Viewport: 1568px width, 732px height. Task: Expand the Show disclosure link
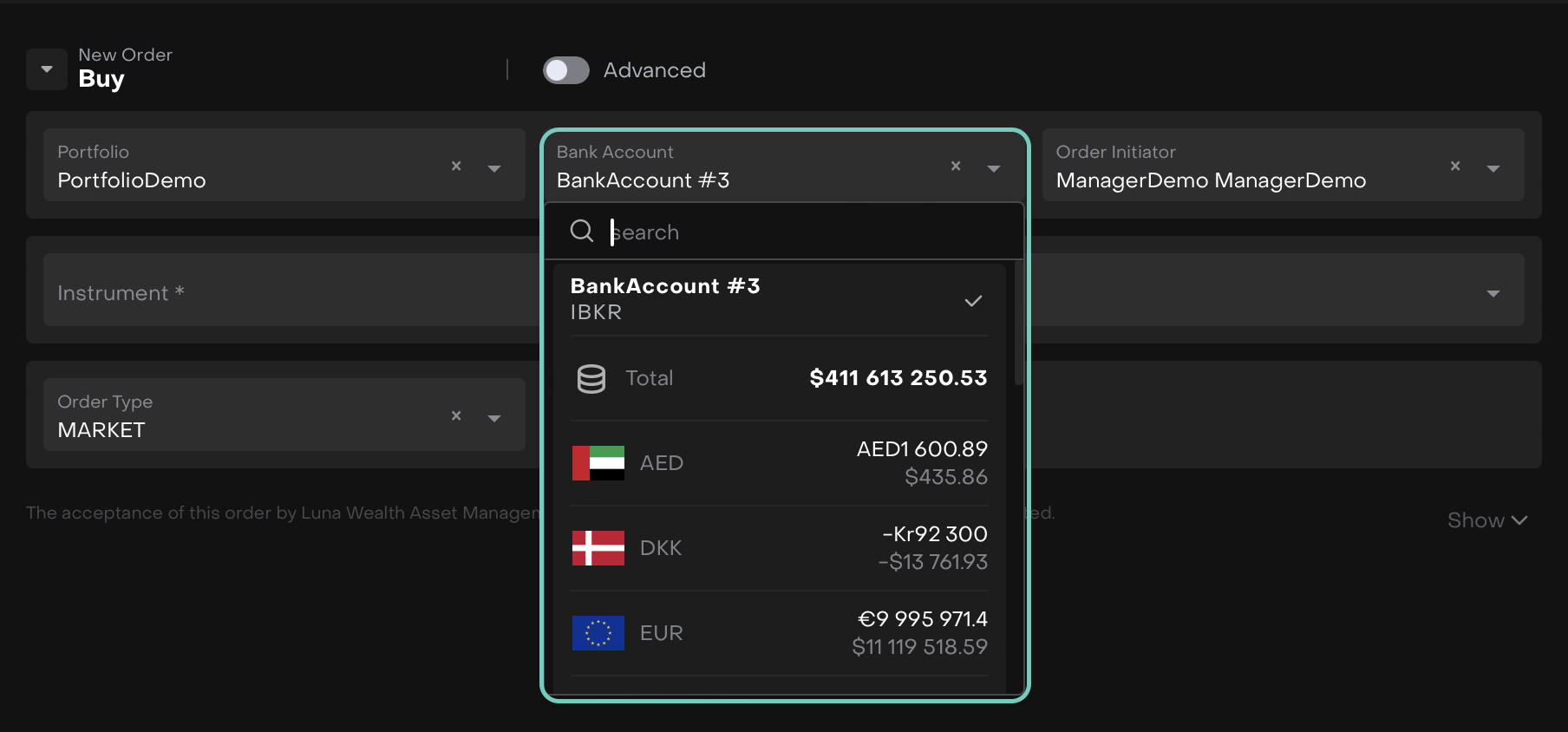pyautogui.click(x=1486, y=520)
